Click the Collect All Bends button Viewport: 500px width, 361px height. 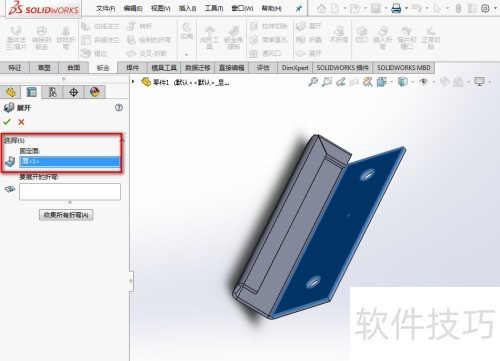point(66,215)
